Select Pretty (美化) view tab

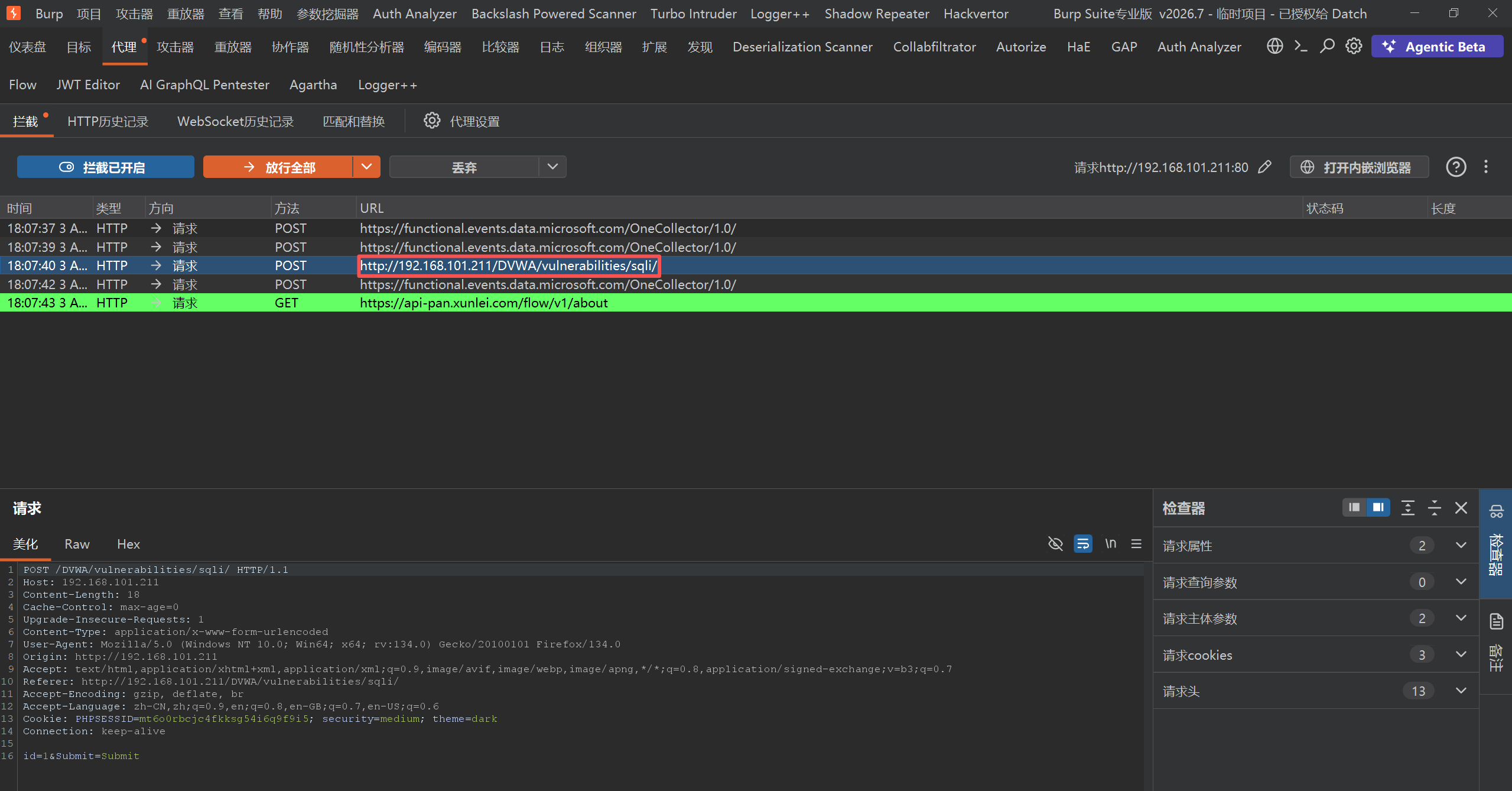click(x=25, y=544)
